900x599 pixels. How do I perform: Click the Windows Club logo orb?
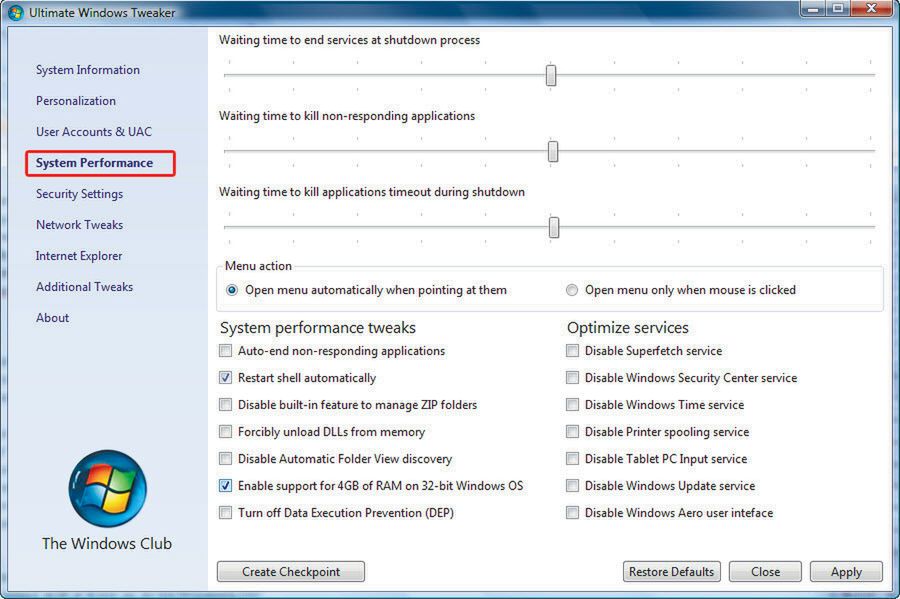click(108, 488)
